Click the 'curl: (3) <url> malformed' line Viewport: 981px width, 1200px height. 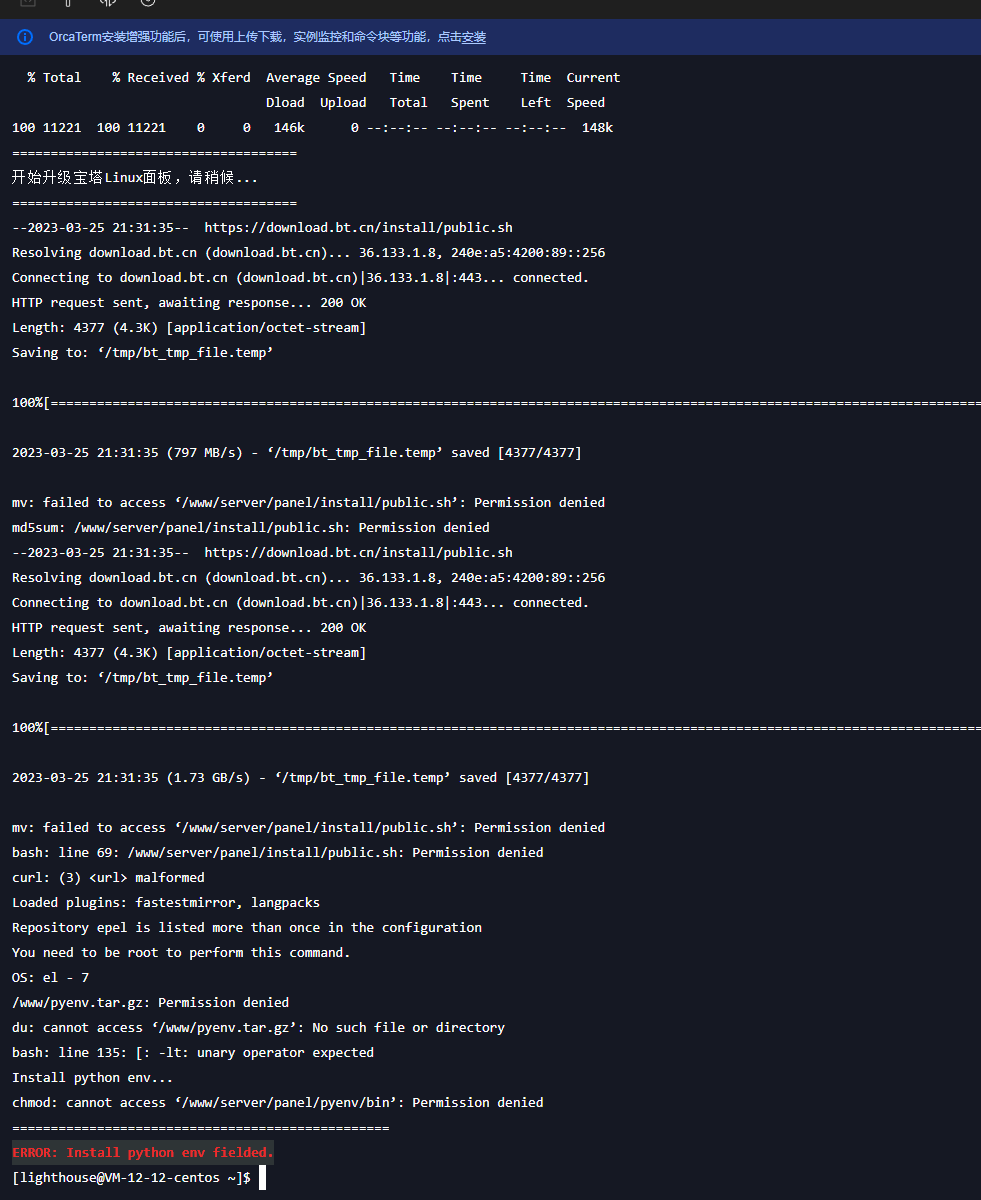[x=108, y=878]
